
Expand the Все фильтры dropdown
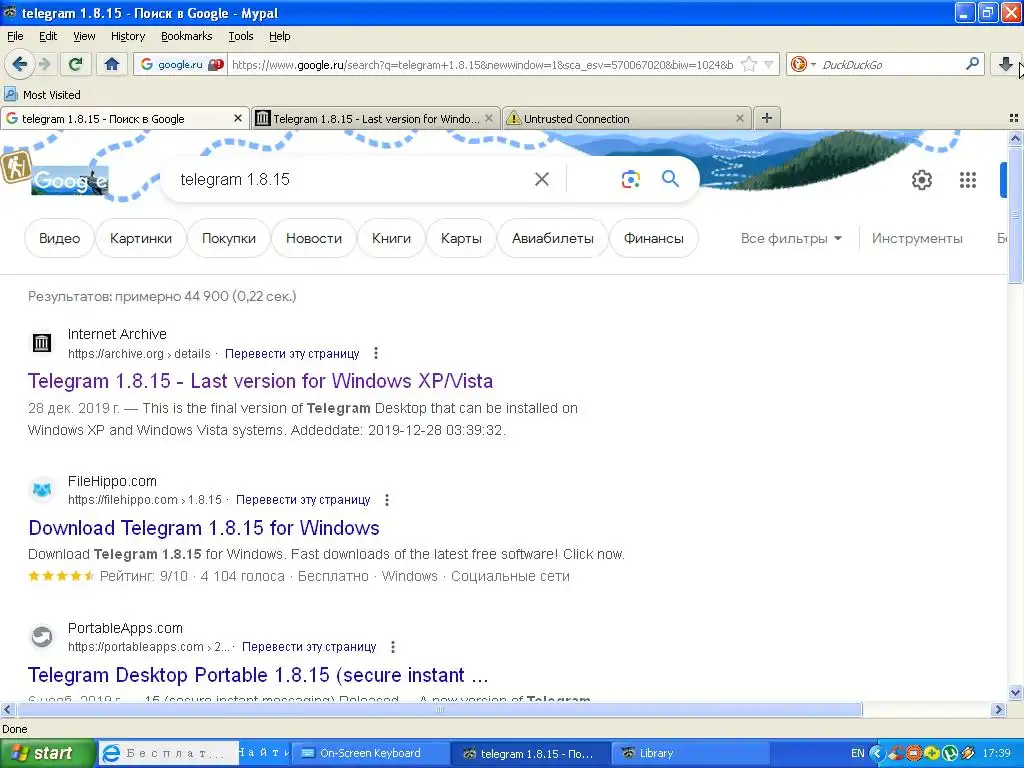(x=791, y=238)
